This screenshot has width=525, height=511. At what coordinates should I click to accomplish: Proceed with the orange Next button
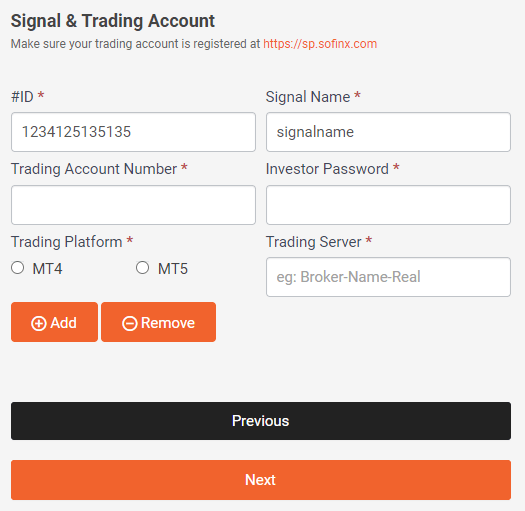tap(261, 480)
